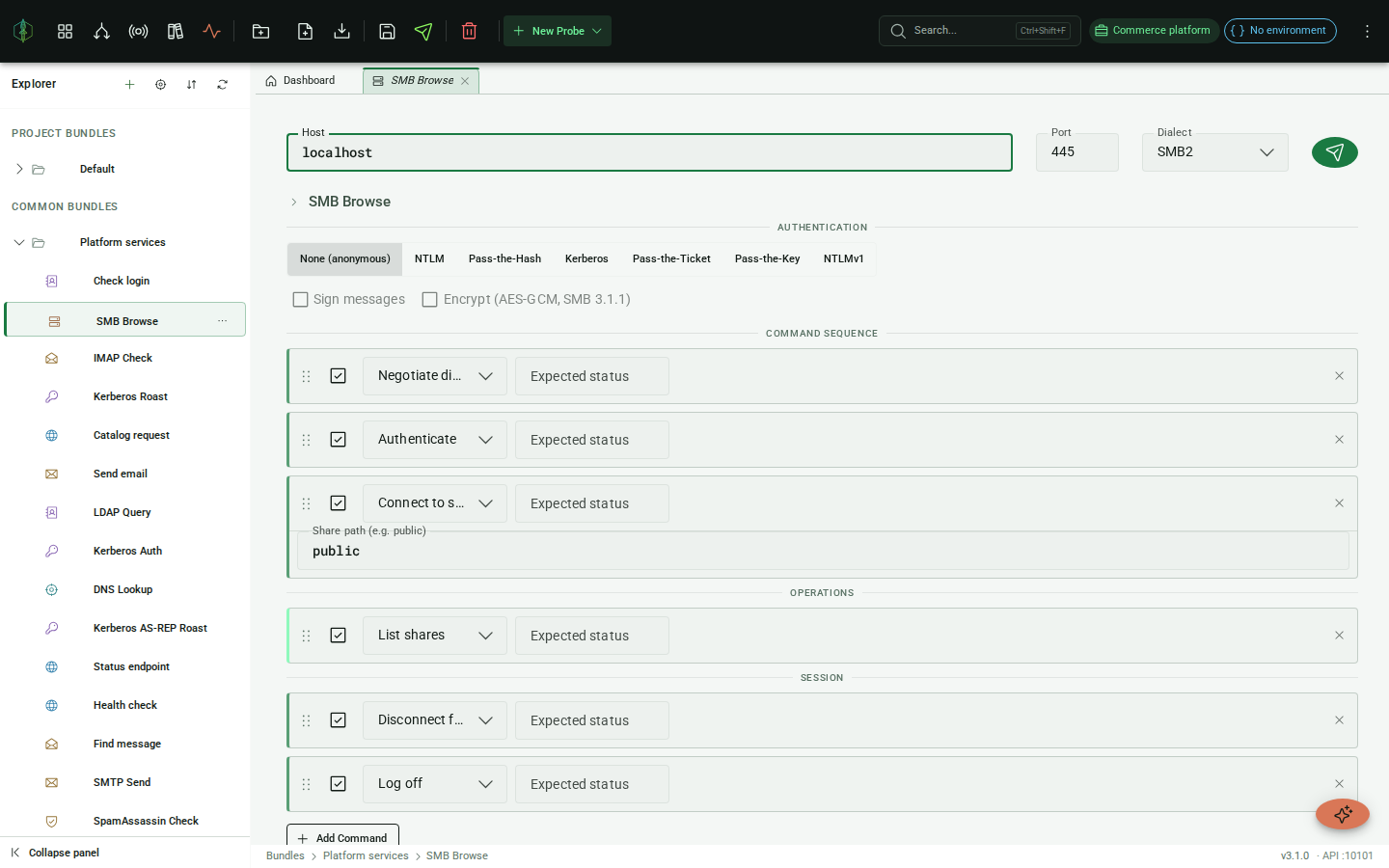Switch to the Dashboard tab
This screenshot has width=1389, height=868.
click(x=301, y=81)
